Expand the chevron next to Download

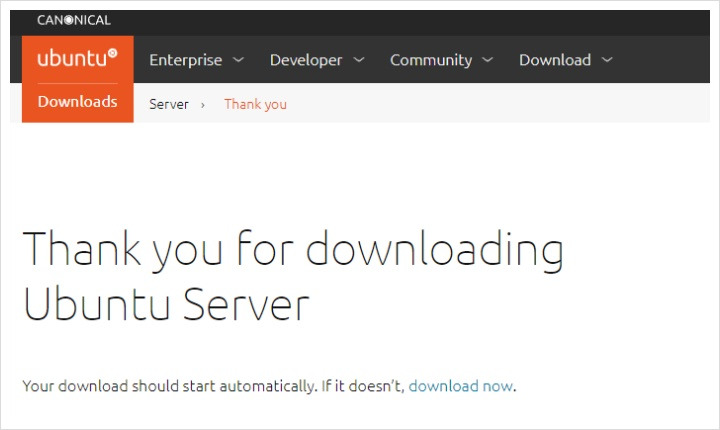click(x=607, y=60)
